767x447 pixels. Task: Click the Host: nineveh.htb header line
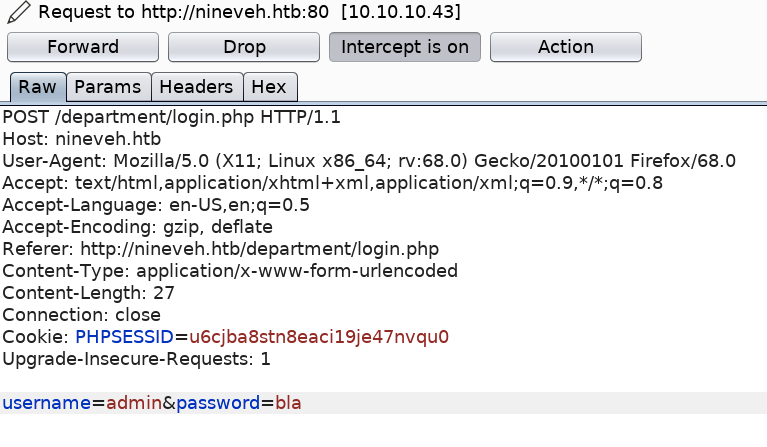coord(81,139)
